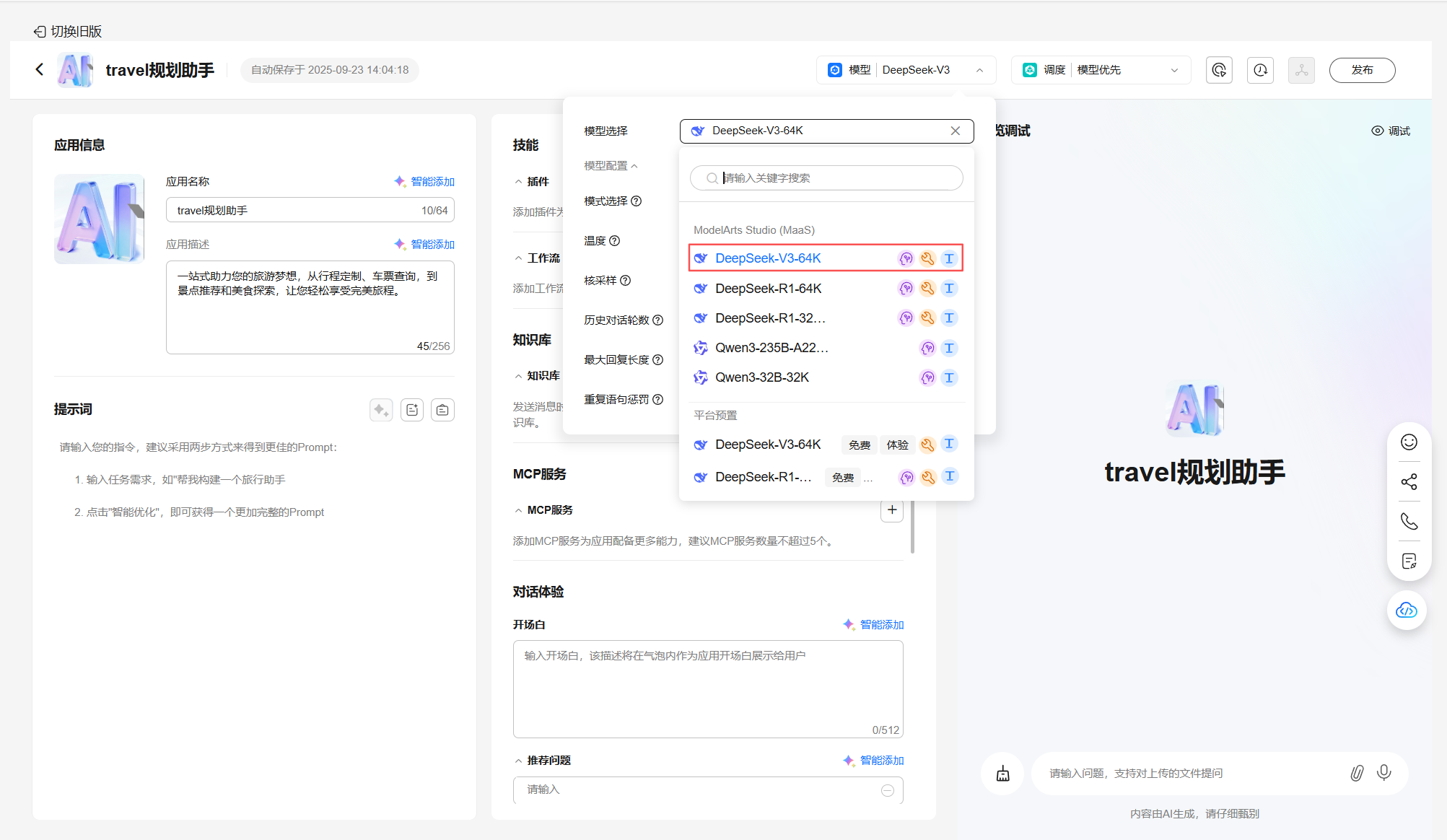The height and width of the screenshot is (840, 1447).
Task: Open the 调度 模型优先 dropdown
Action: pos(1101,70)
